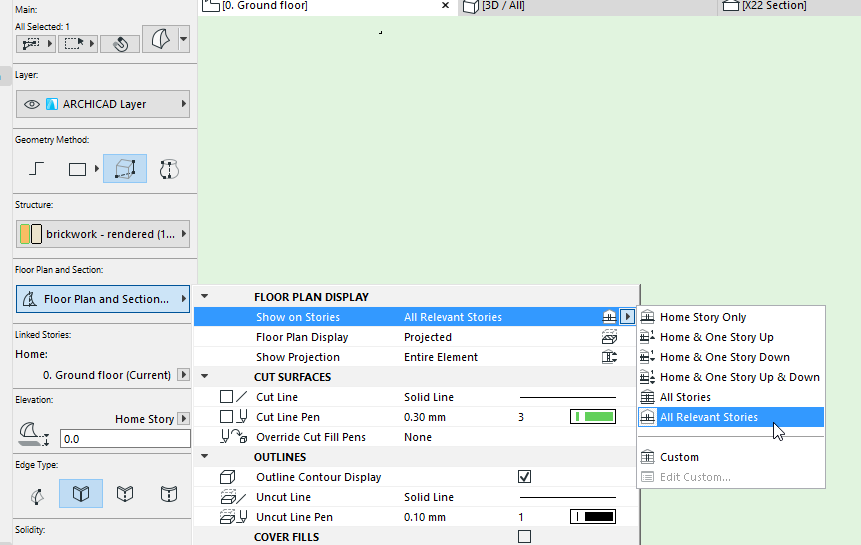861x545 pixels.
Task: Open the ARCHICAD Layer dropdown
Action: click(x=103, y=104)
